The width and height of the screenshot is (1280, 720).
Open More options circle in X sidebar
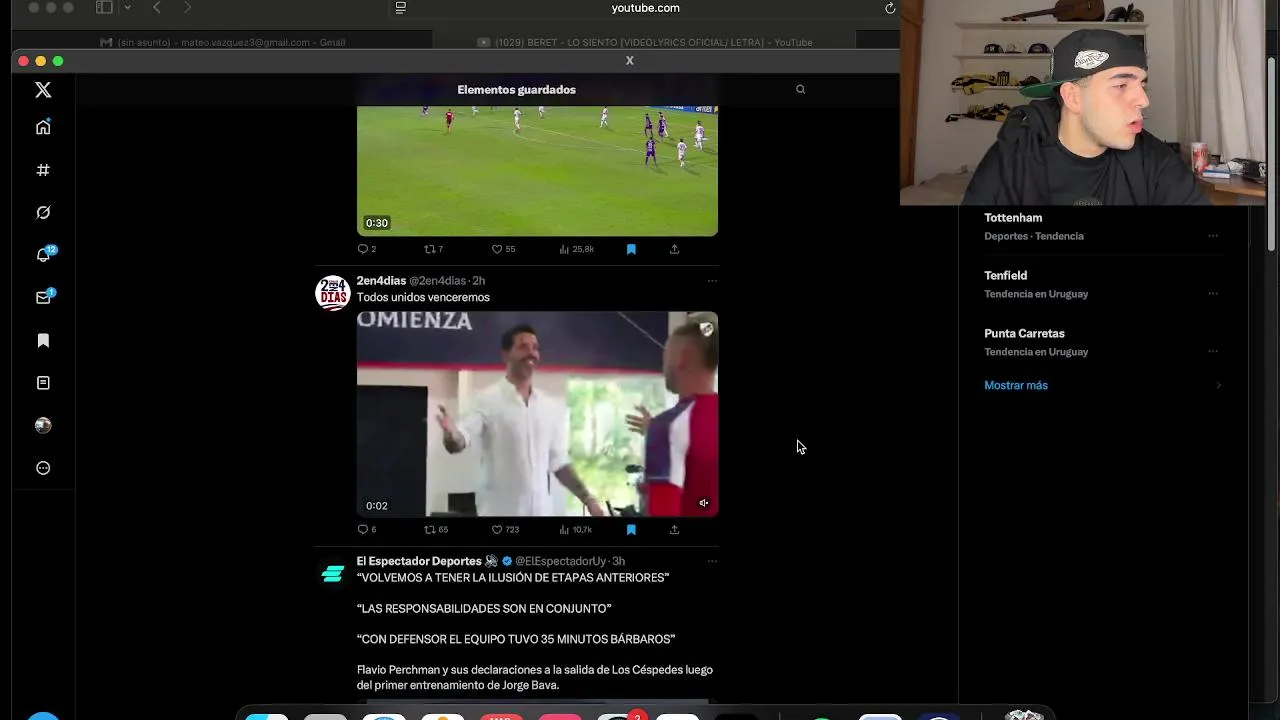point(43,468)
